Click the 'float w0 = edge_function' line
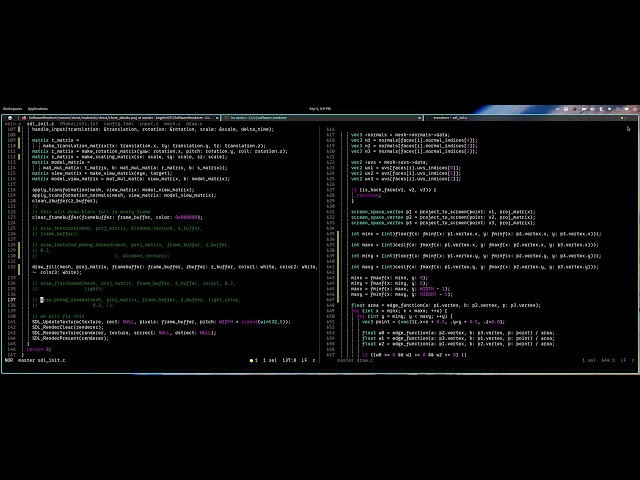This screenshot has width=640, height=480. coord(458,333)
